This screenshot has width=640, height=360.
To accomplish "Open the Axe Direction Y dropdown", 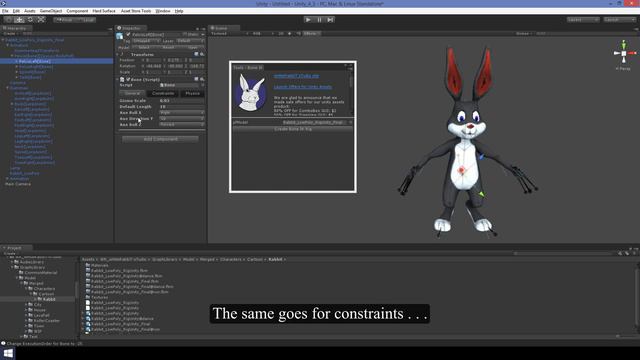I will point(182,118).
